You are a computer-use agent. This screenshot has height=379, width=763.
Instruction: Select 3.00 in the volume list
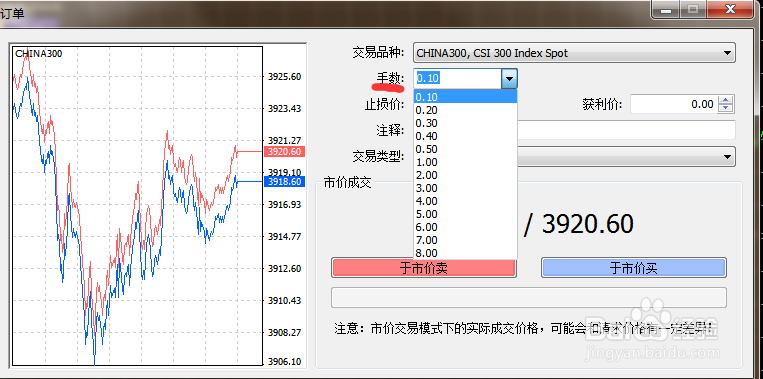click(465, 188)
